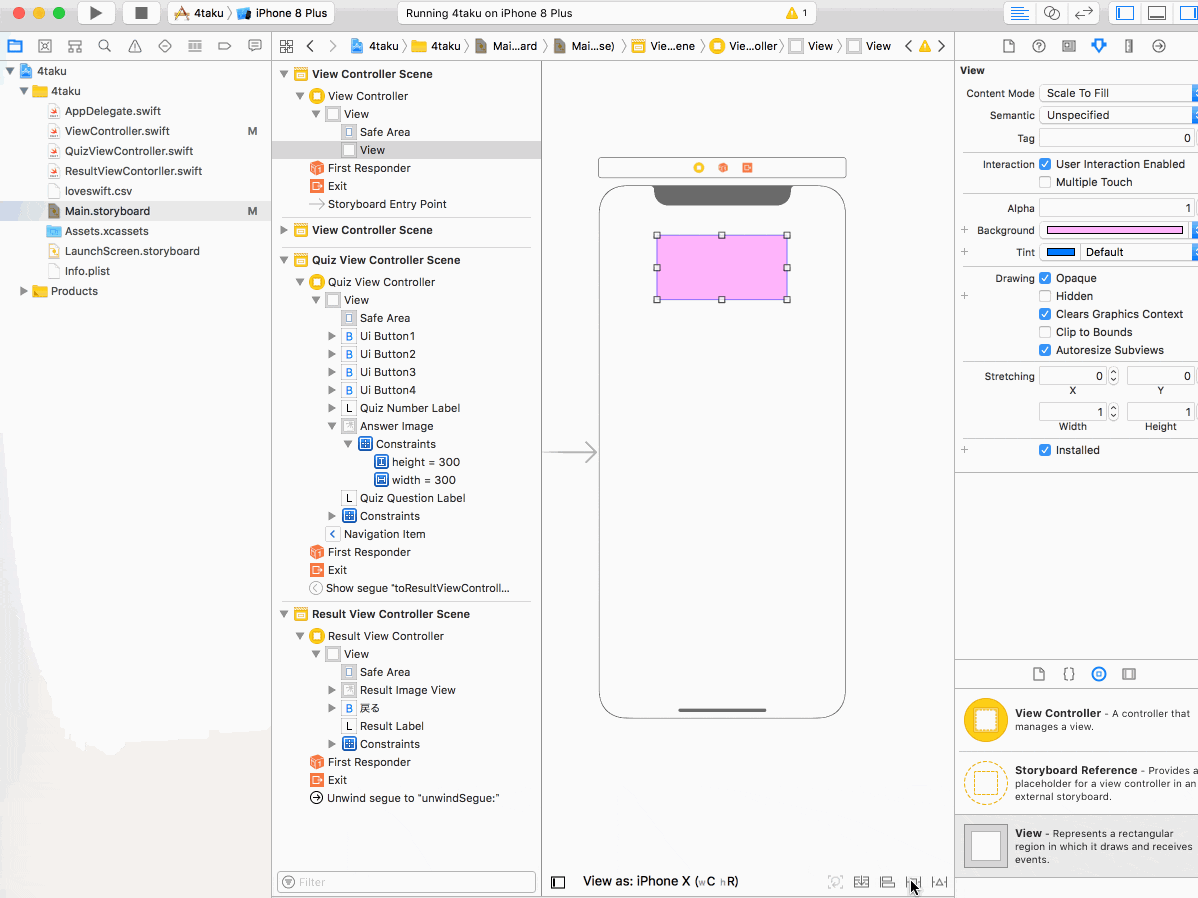The width and height of the screenshot is (1198, 898).
Task: Open the Issue navigator warning icon
Action: pos(134,46)
